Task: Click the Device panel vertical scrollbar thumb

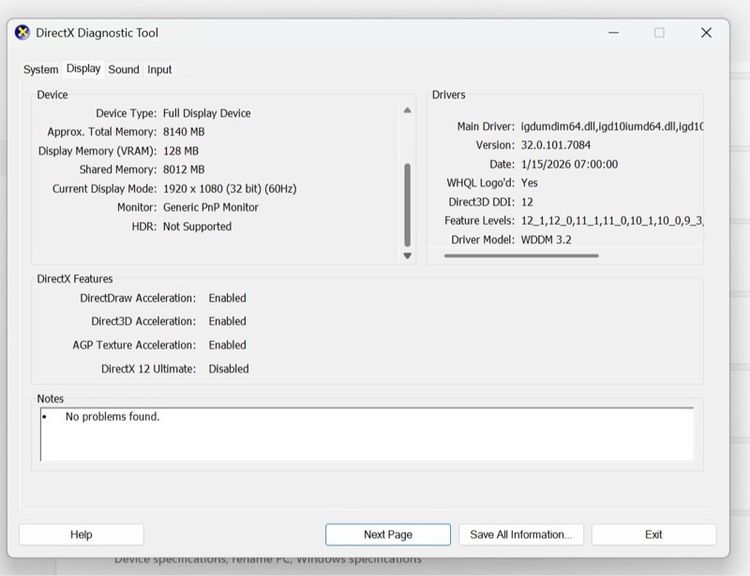Action: pos(408,205)
